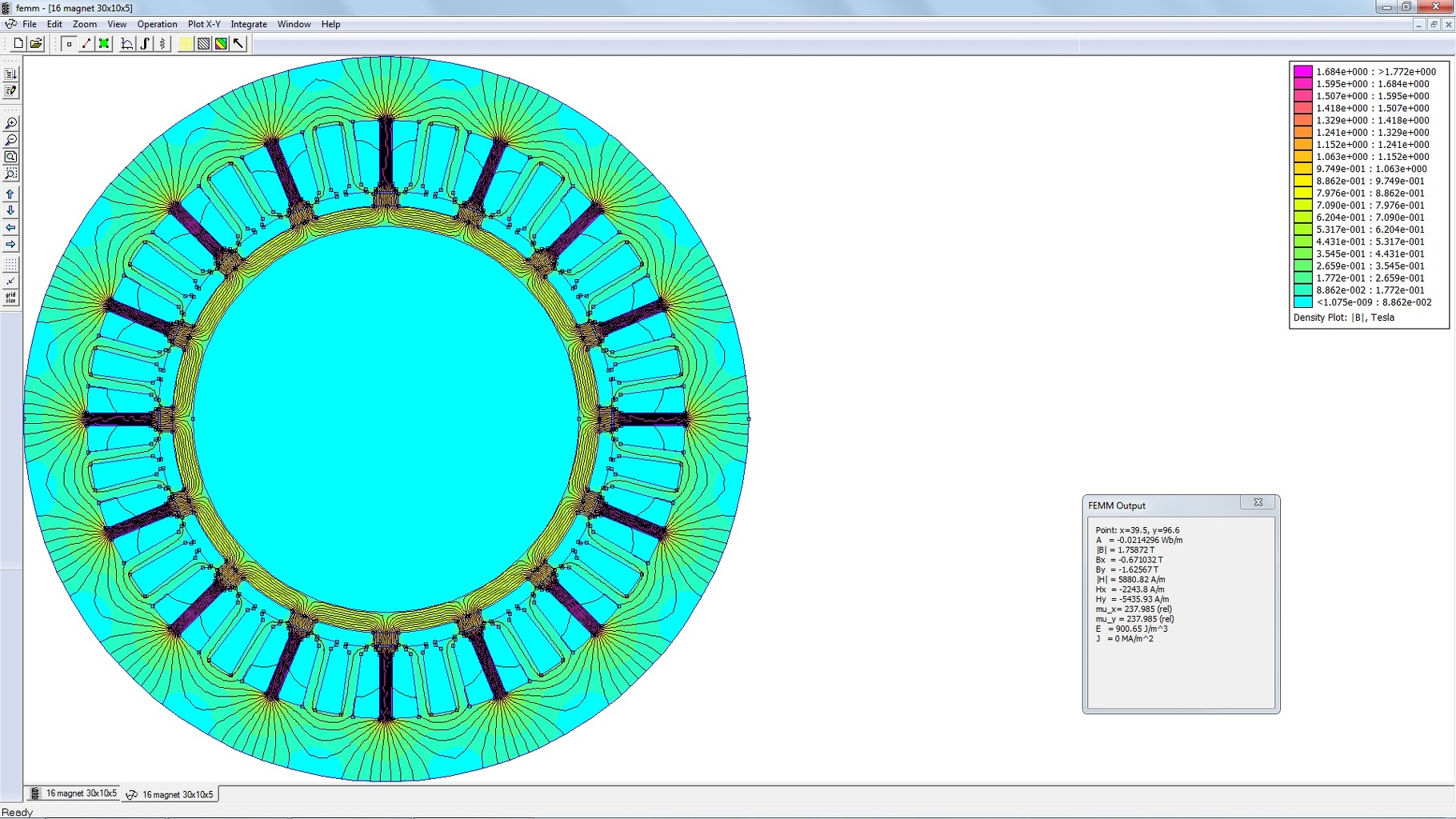Viewport: 1456px width, 819px height.
Task: Click the 'Ready' status bar text
Action: pos(18,812)
